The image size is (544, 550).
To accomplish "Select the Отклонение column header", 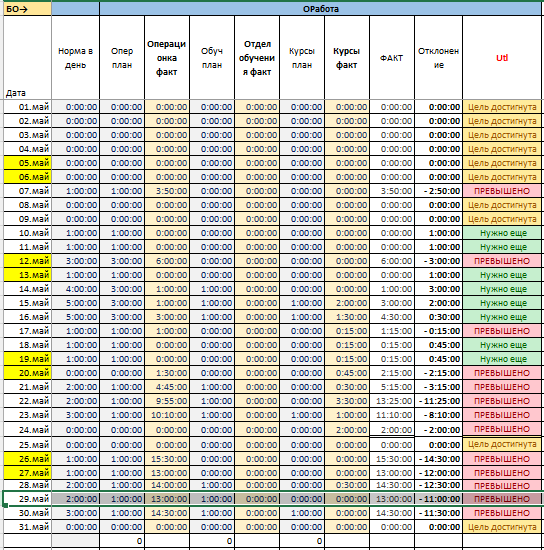I will (x=438, y=58).
